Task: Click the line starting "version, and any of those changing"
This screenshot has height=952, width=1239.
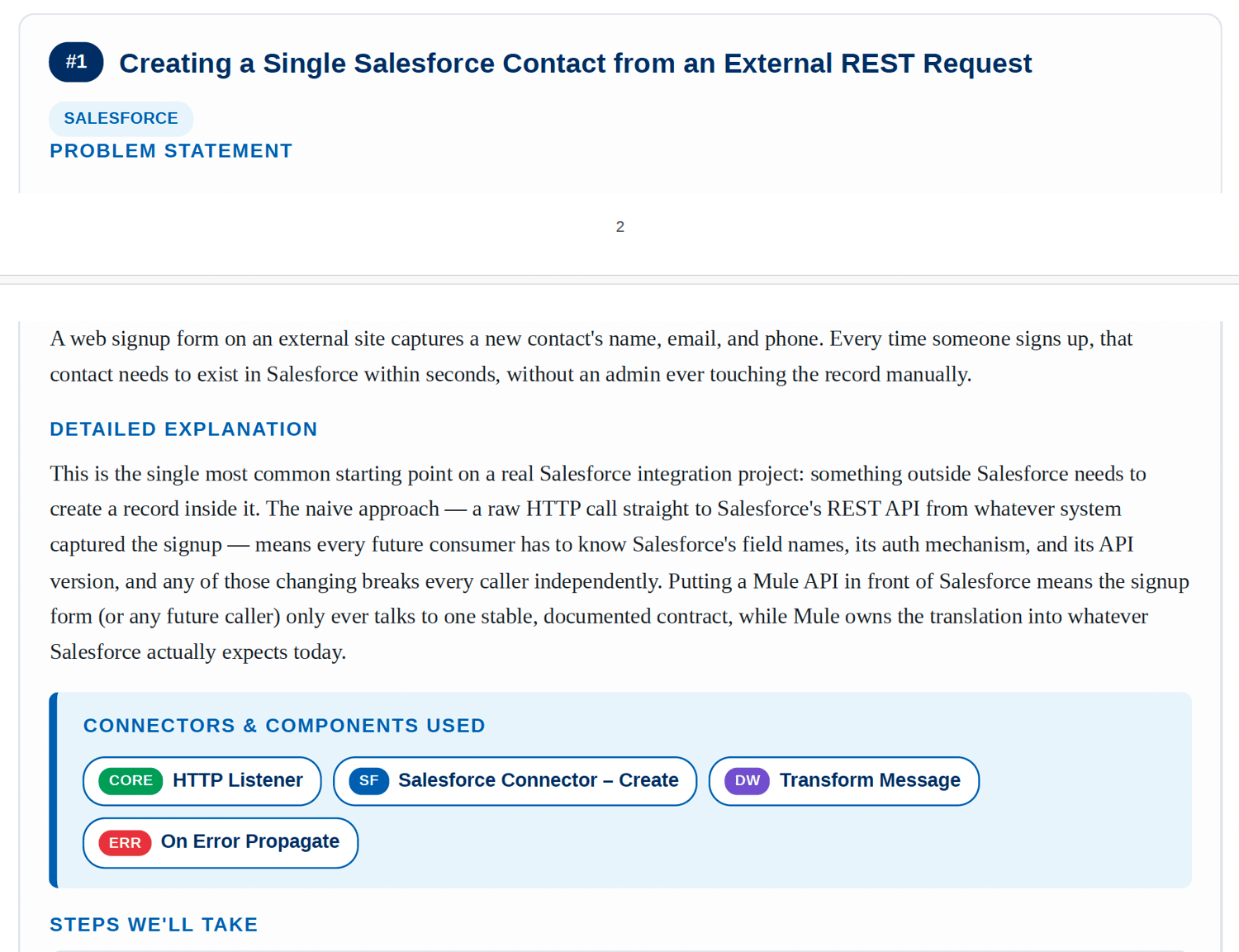Action: click(619, 580)
